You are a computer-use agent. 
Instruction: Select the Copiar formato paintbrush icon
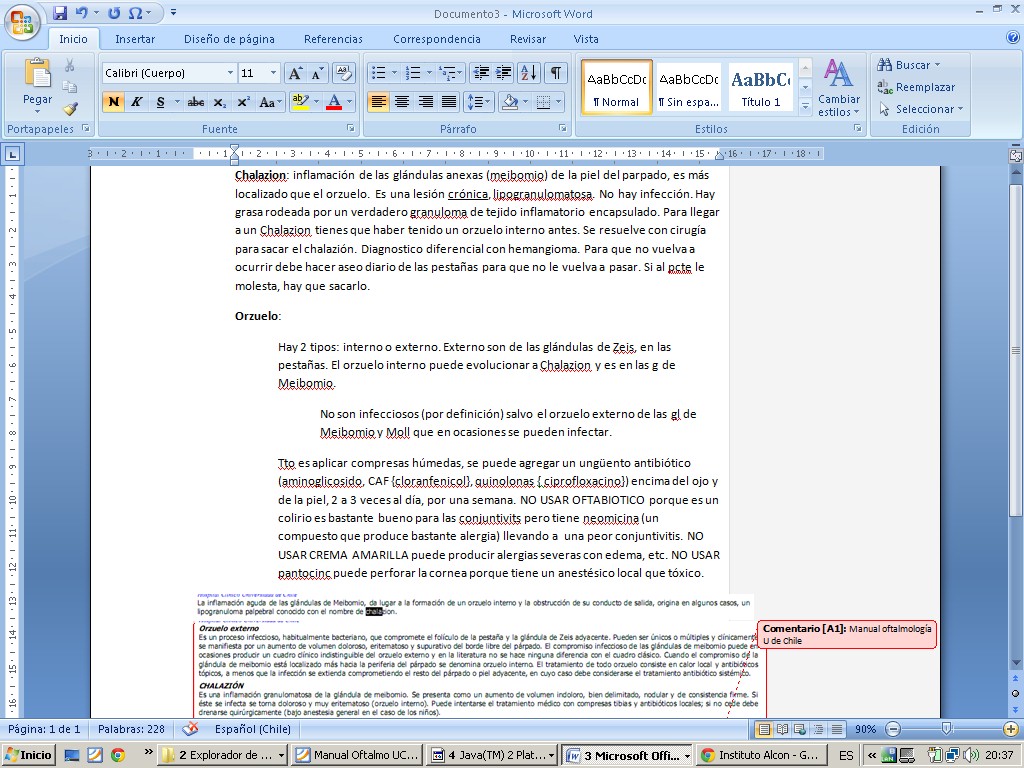pyautogui.click(x=70, y=109)
